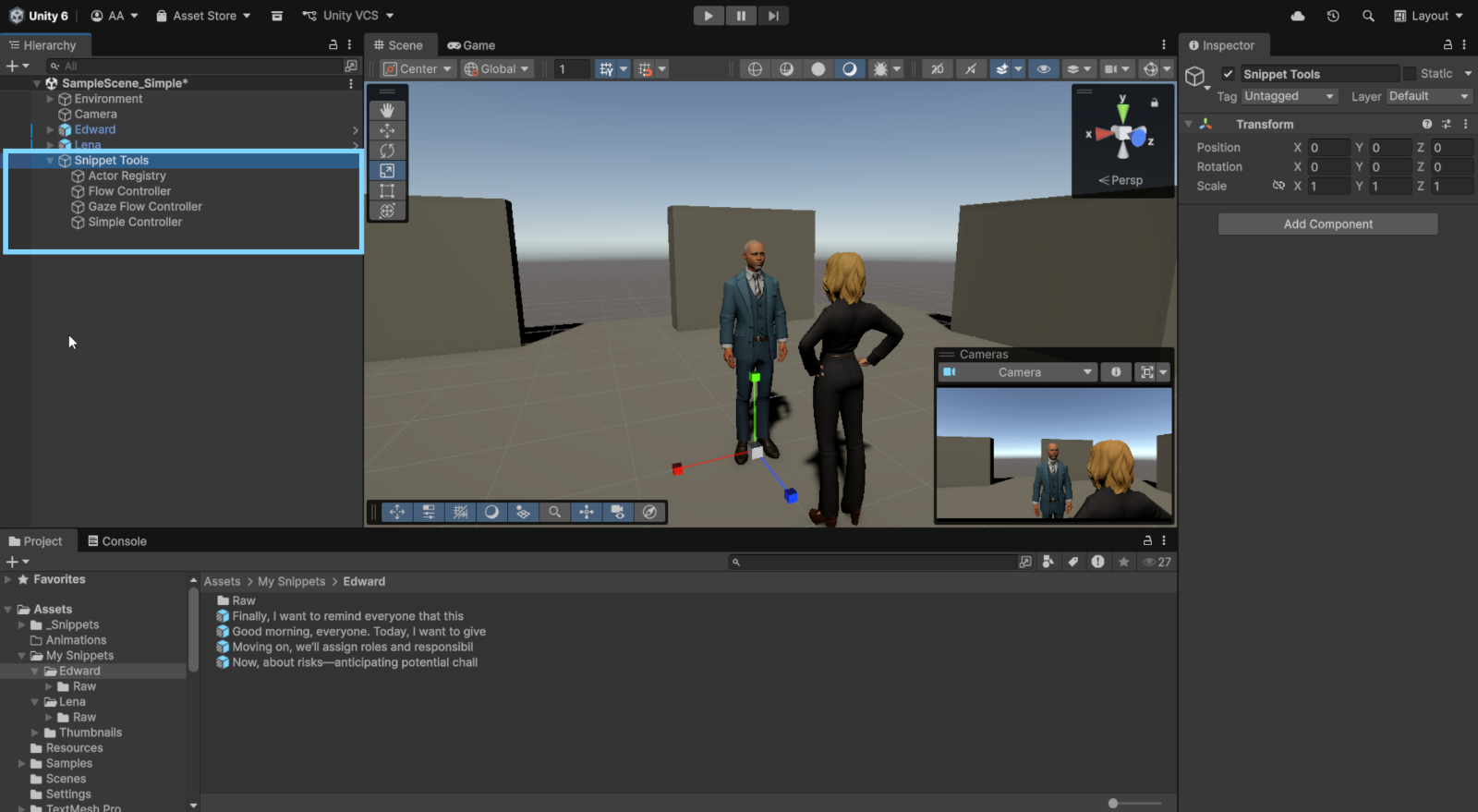Switch to the Console tab
This screenshot has width=1478, height=812.
(x=117, y=541)
